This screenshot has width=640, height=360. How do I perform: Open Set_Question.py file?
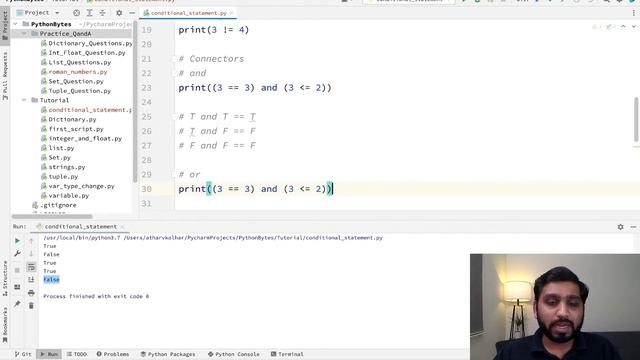pyautogui.click(x=72, y=81)
